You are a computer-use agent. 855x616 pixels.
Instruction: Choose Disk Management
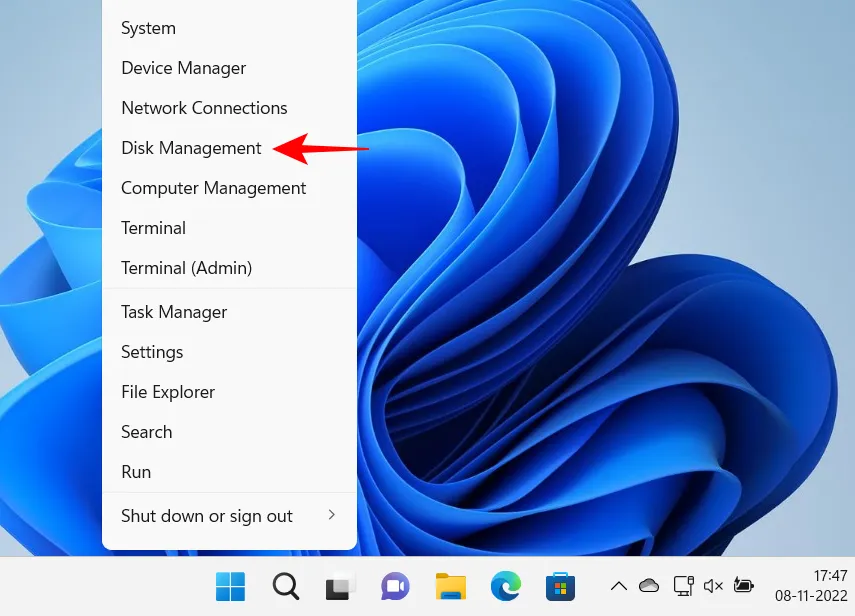[229, 148]
